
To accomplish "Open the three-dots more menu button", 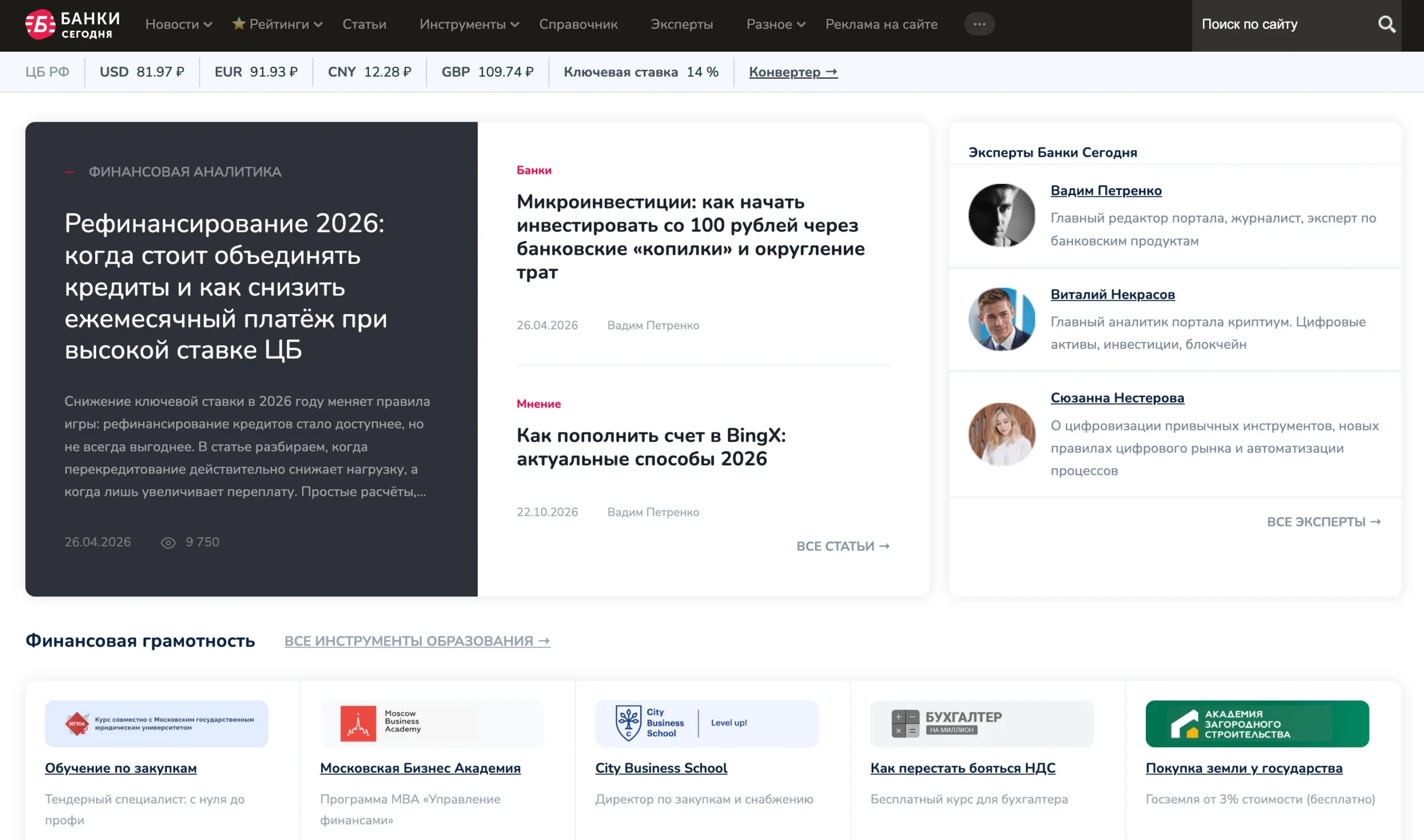I will 979,24.
